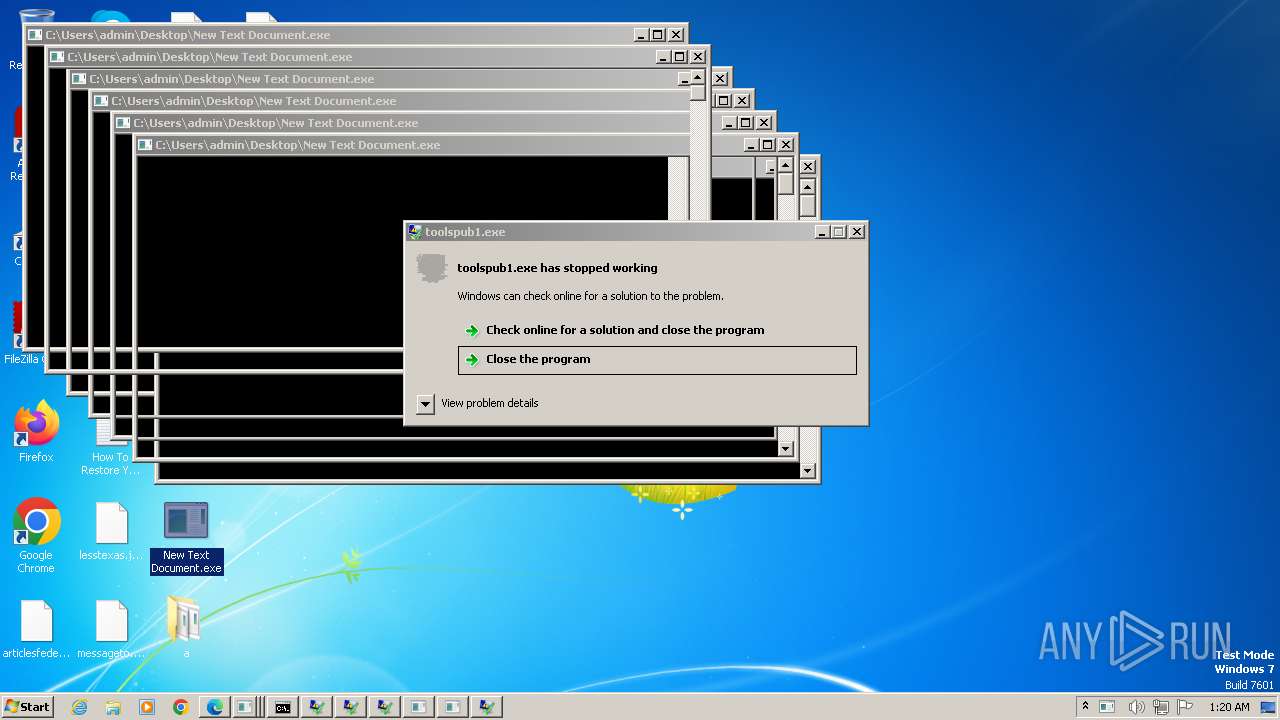Click the 1:20 AM clock
This screenshot has height=720, width=1280.
coord(1229,707)
